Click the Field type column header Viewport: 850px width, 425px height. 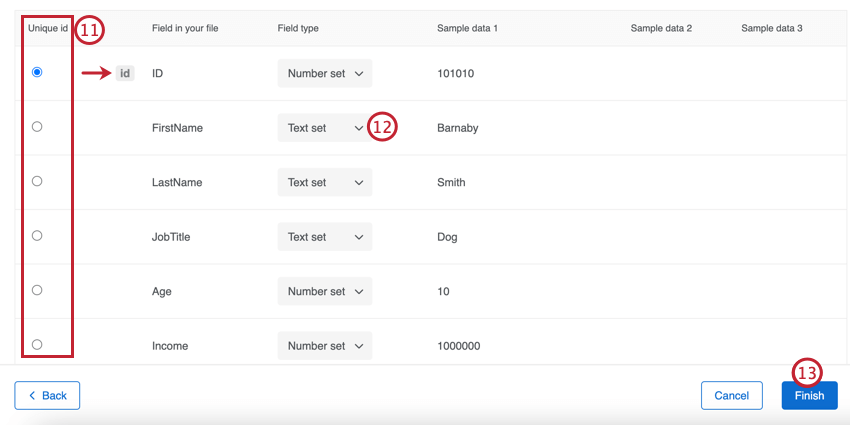click(298, 28)
